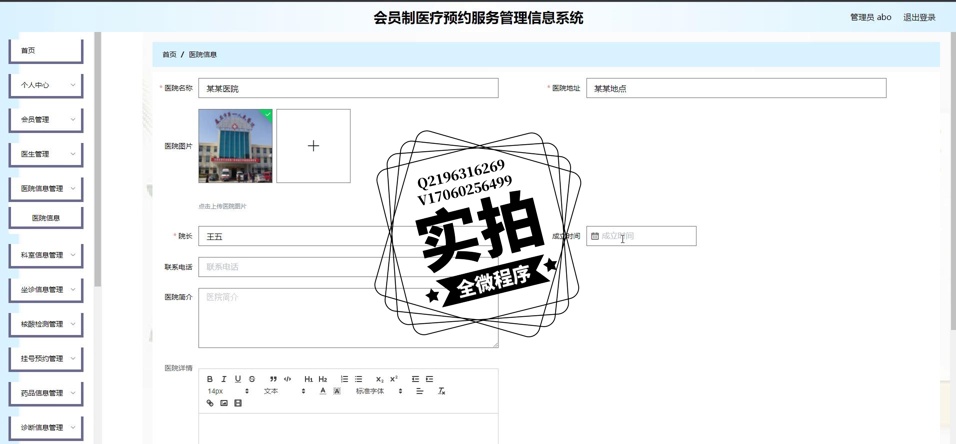Image resolution: width=956 pixels, height=444 pixels.
Task: Expand the 挂号预约管理 sidebar menu
Action: 46,359
